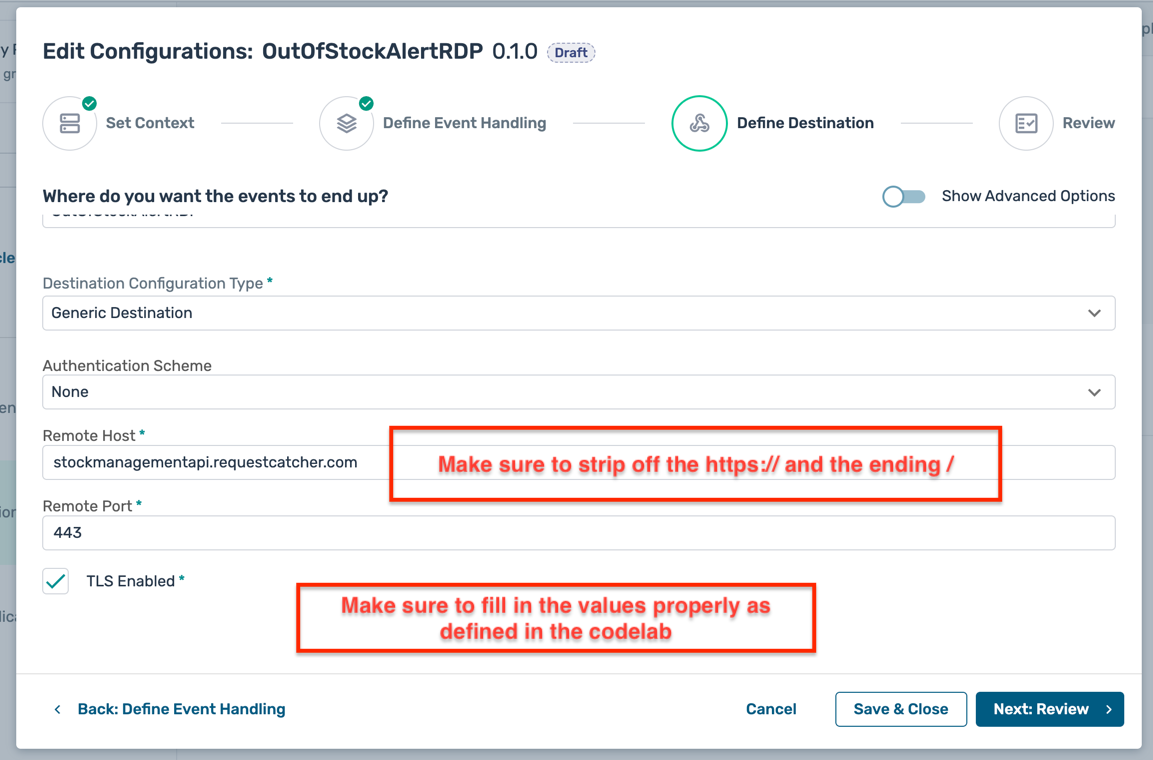Click the Save & Close button
The height and width of the screenshot is (760, 1153).
(900, 709)
